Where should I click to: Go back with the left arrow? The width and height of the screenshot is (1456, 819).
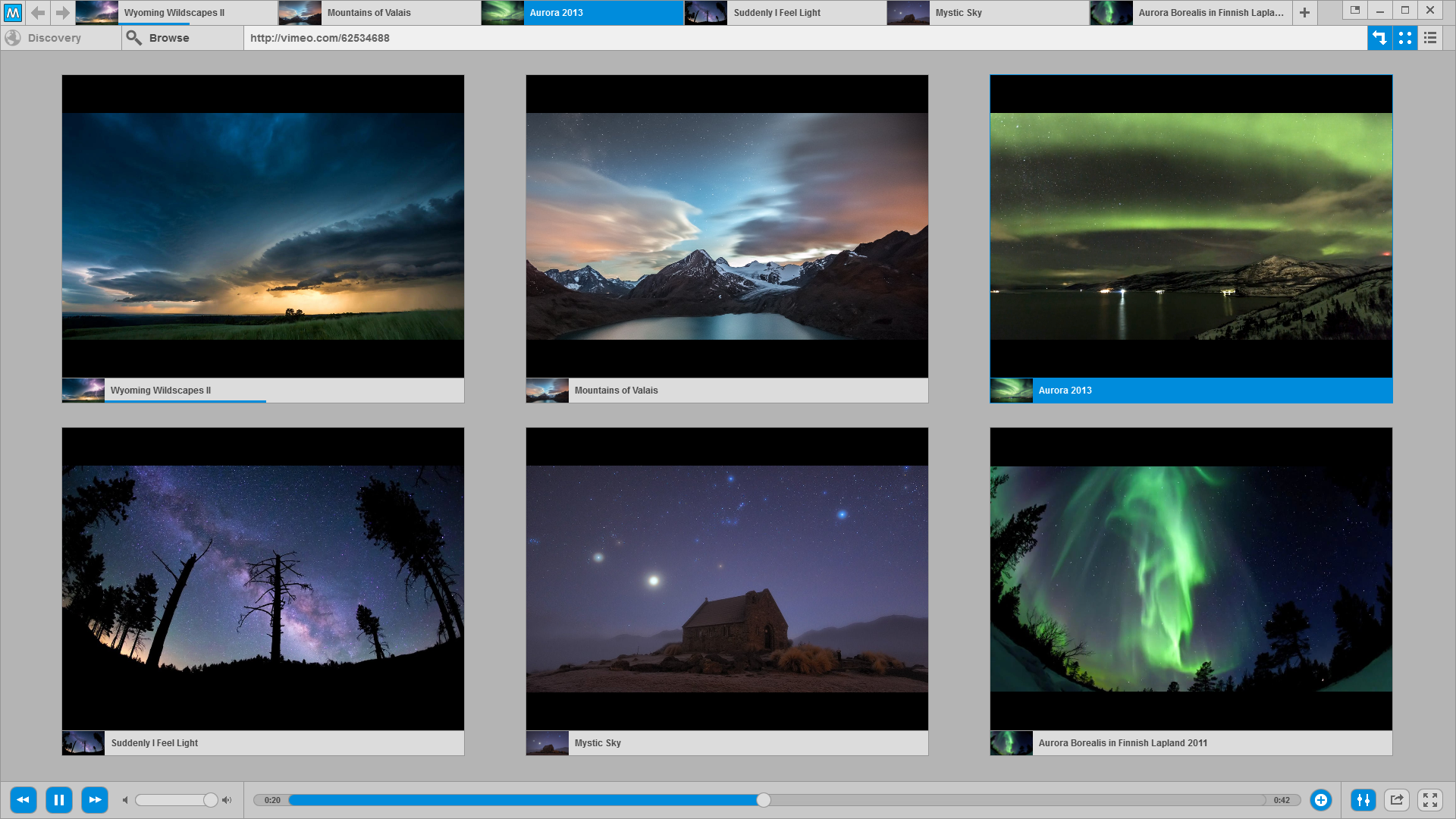click(x=38, y=12)
